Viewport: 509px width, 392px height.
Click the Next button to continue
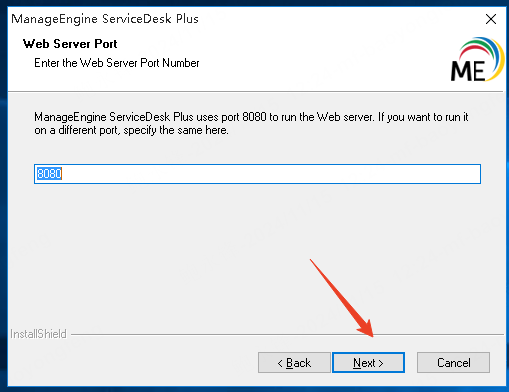368,362
